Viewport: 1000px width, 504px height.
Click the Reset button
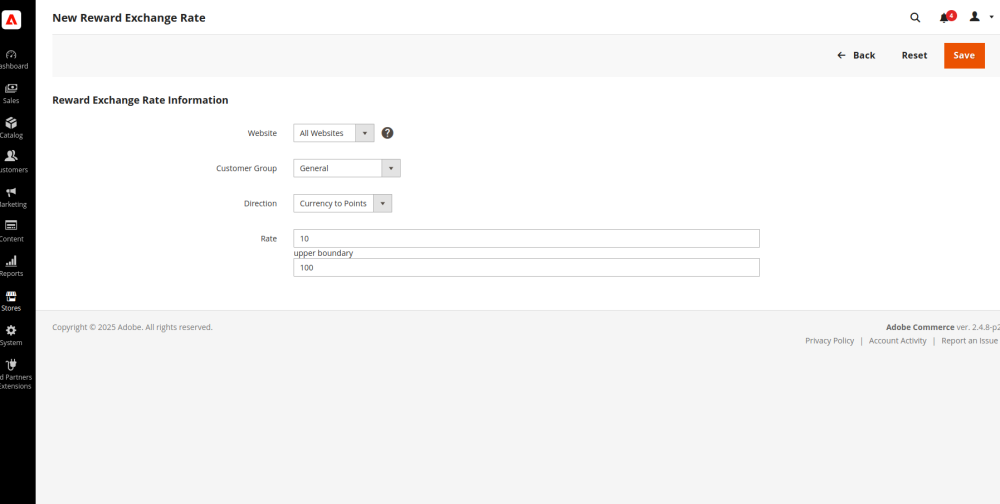[914, 56]
